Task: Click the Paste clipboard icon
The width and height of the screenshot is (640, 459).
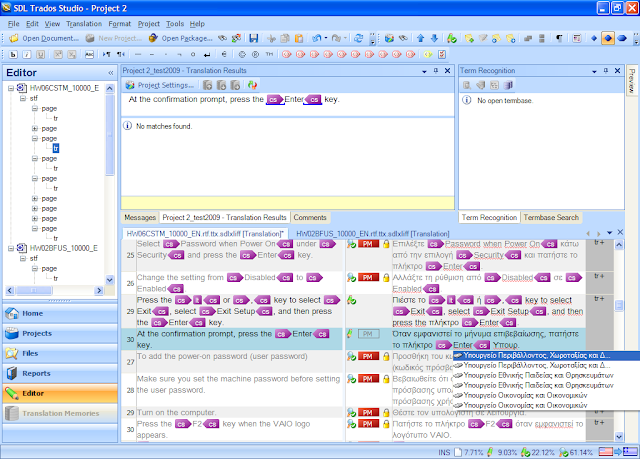Action: [299, 38]
